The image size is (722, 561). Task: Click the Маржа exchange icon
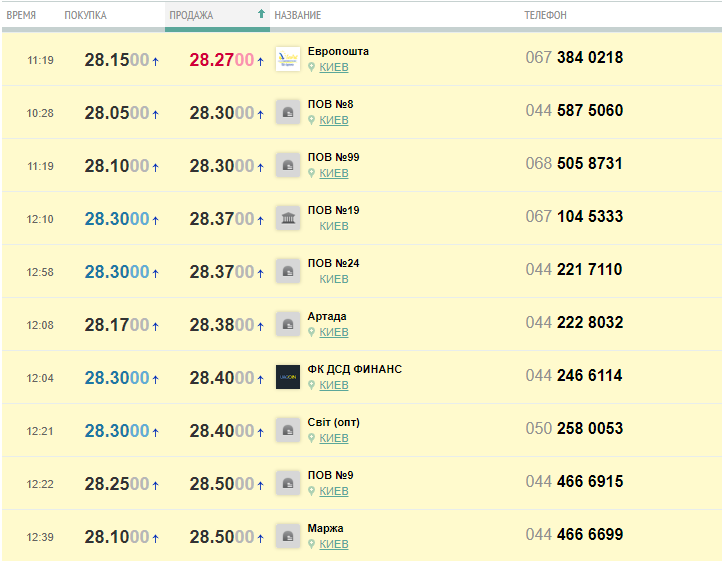click(x=287, y=536)
